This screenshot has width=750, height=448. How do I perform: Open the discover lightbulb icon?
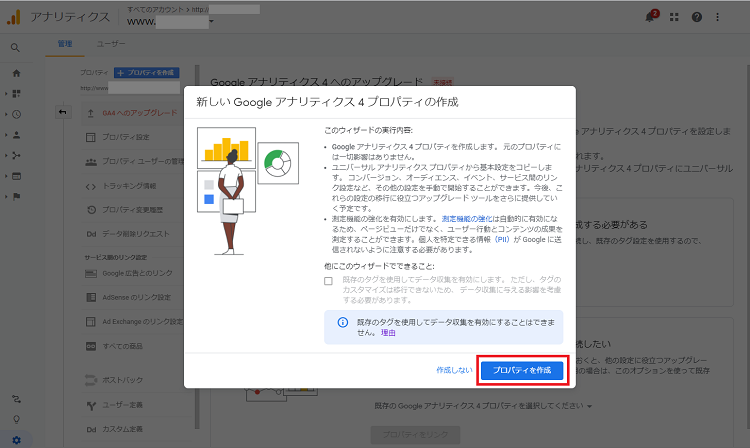click(16, 419)
